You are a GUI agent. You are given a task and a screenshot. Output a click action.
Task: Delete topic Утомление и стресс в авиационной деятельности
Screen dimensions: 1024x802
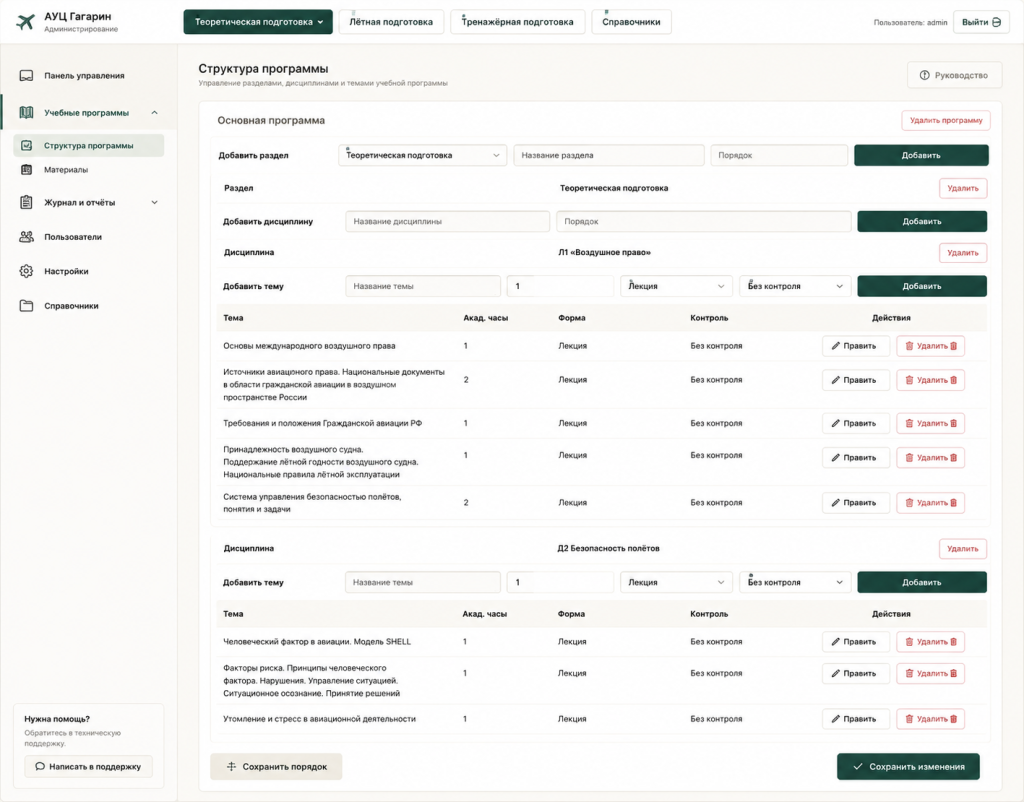[931, 719]
